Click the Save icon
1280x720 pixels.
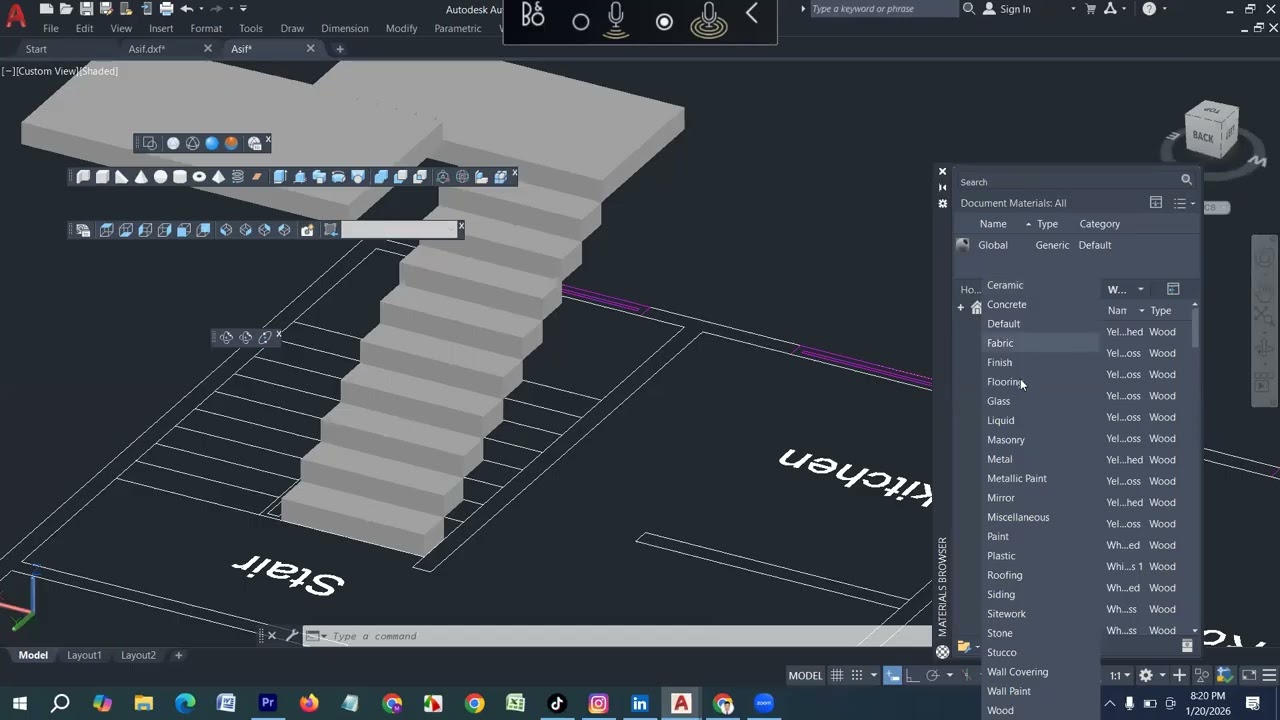click(86, 9)
